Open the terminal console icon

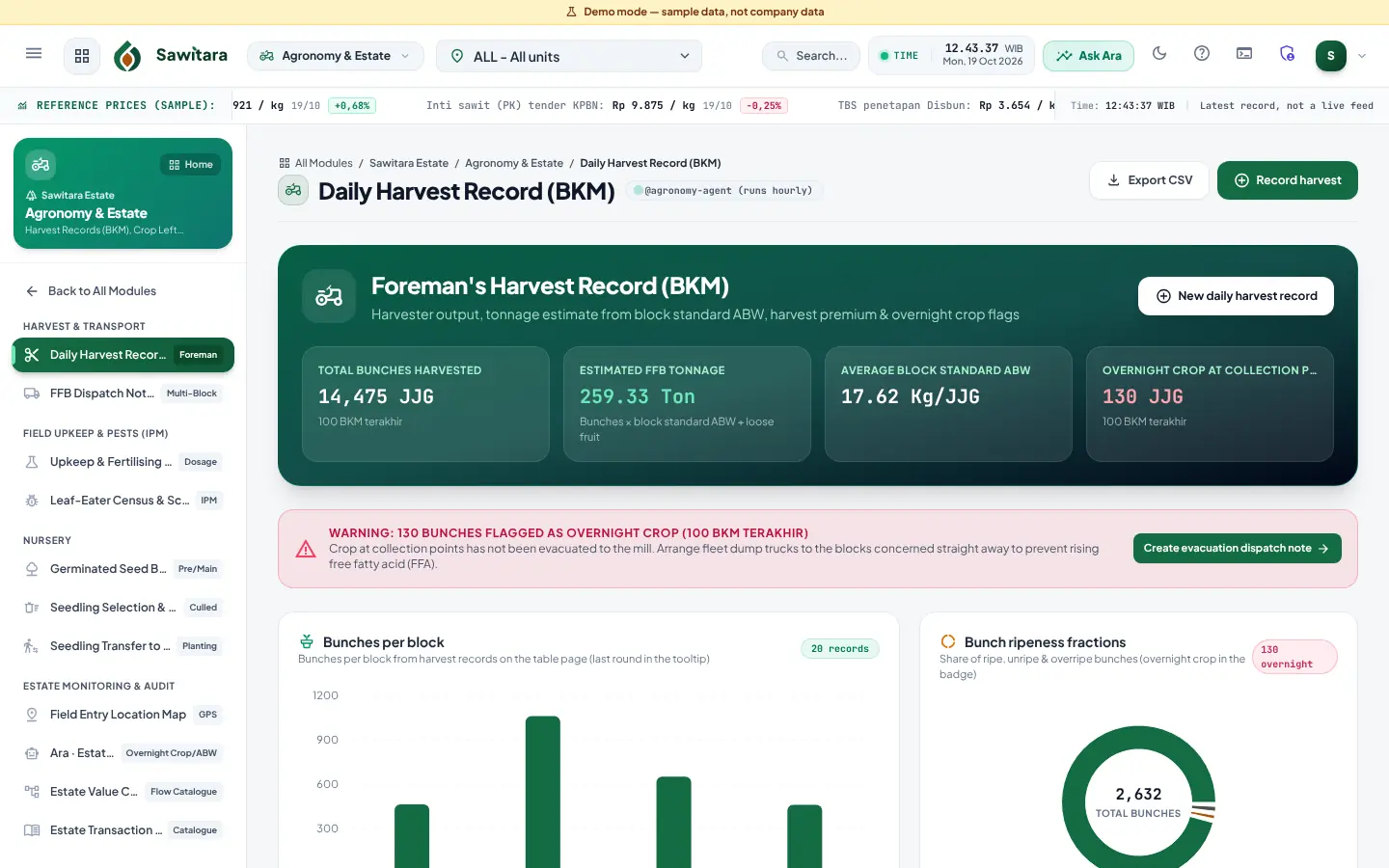pyautogui.click(x=1244, y=54)
